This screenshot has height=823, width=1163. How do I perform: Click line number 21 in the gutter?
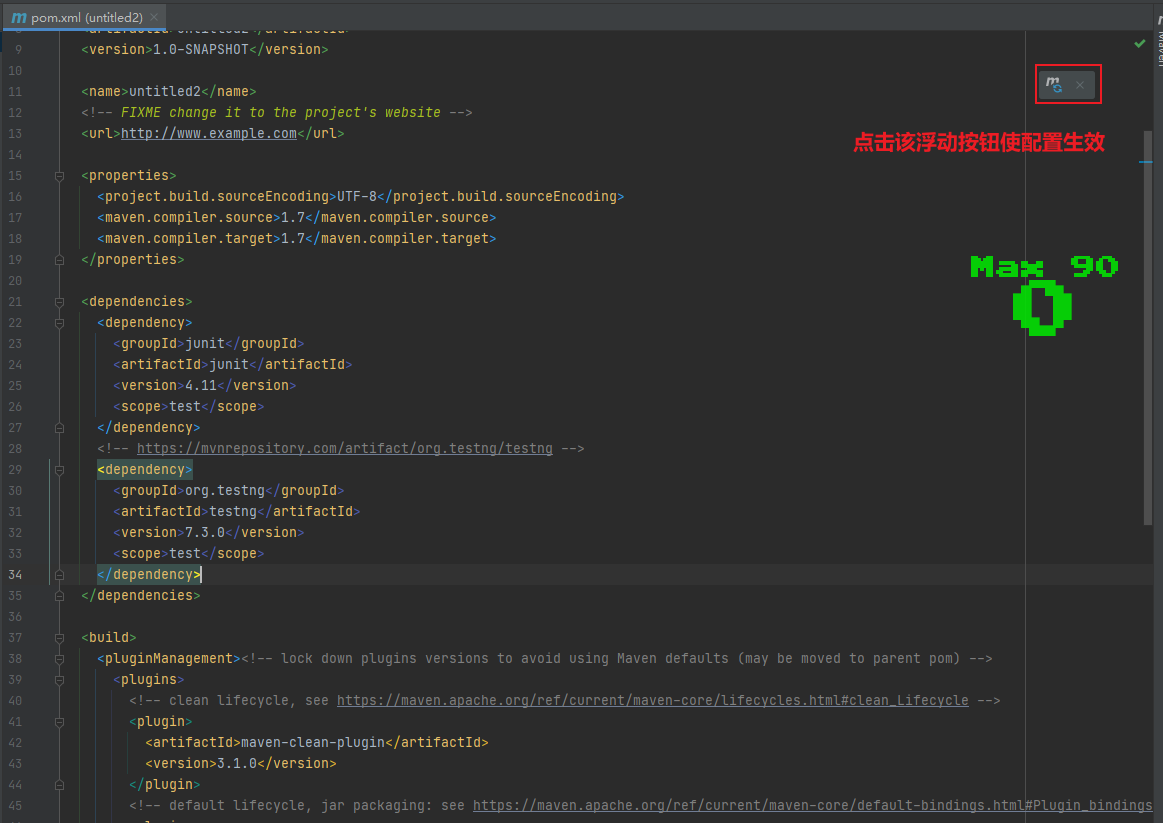[15, 302]
